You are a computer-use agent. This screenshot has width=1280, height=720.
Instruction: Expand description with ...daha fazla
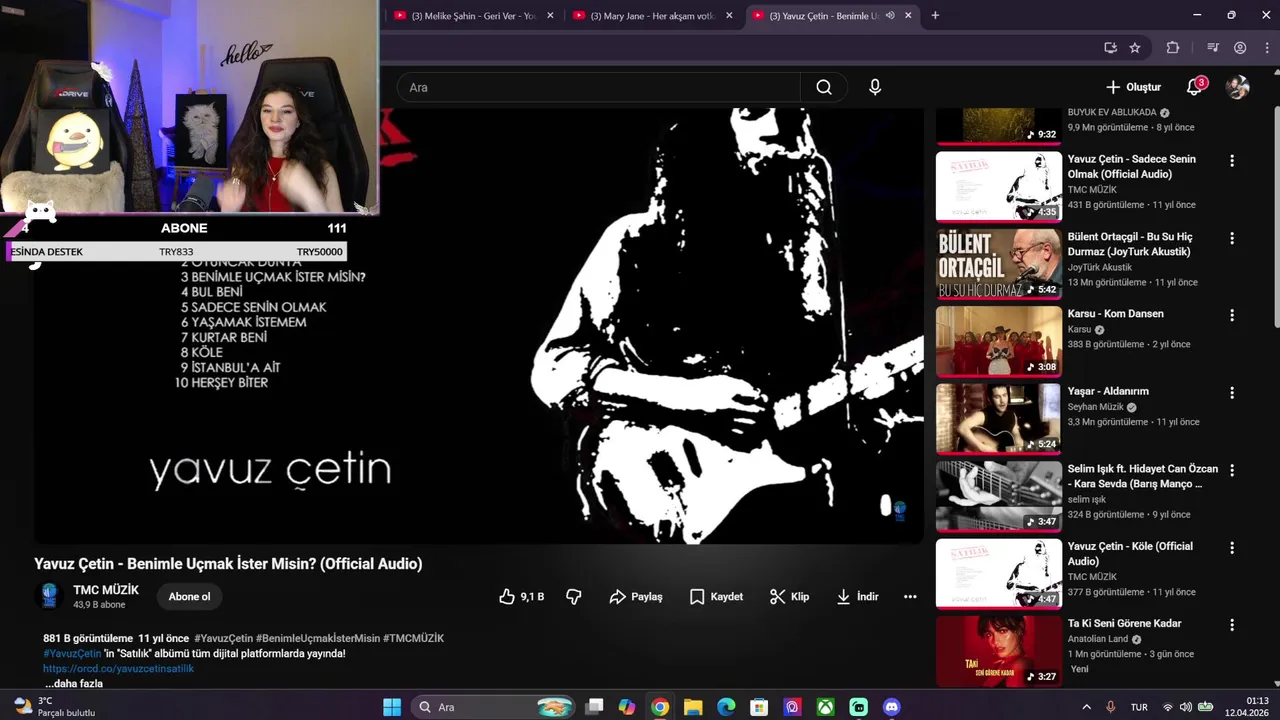[x=74, y=684]
